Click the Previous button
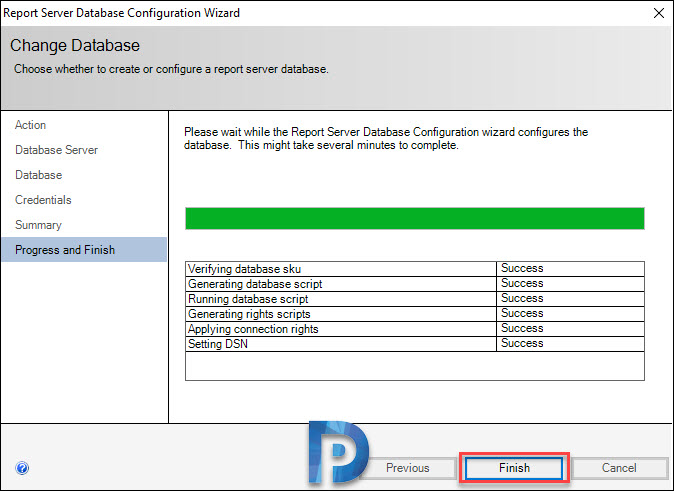674x491 pixels. click(408, 468)
